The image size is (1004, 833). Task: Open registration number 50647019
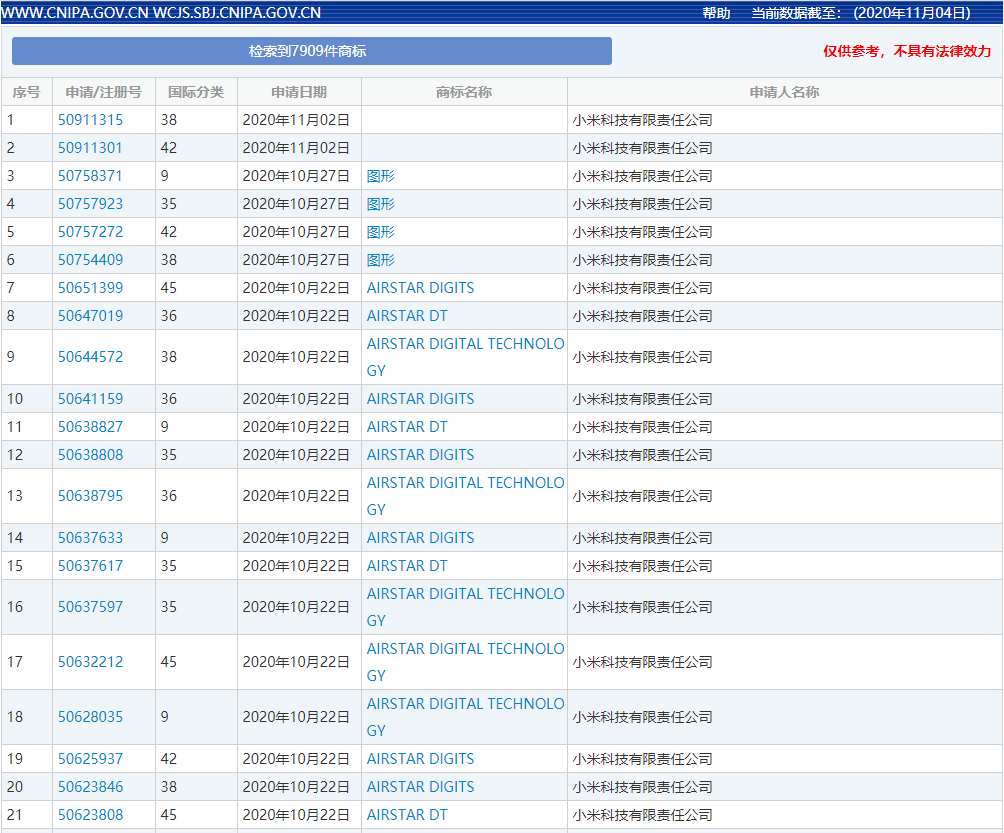click(x=90, y=316)
